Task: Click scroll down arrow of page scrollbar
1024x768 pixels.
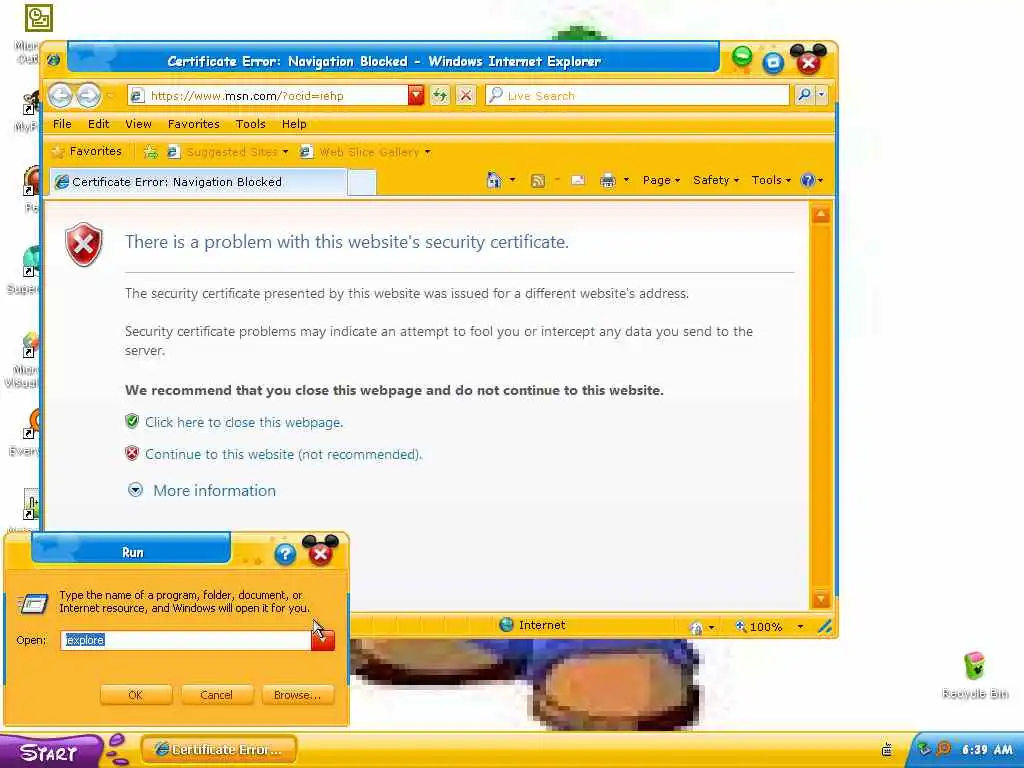Action: coord(821,599)
